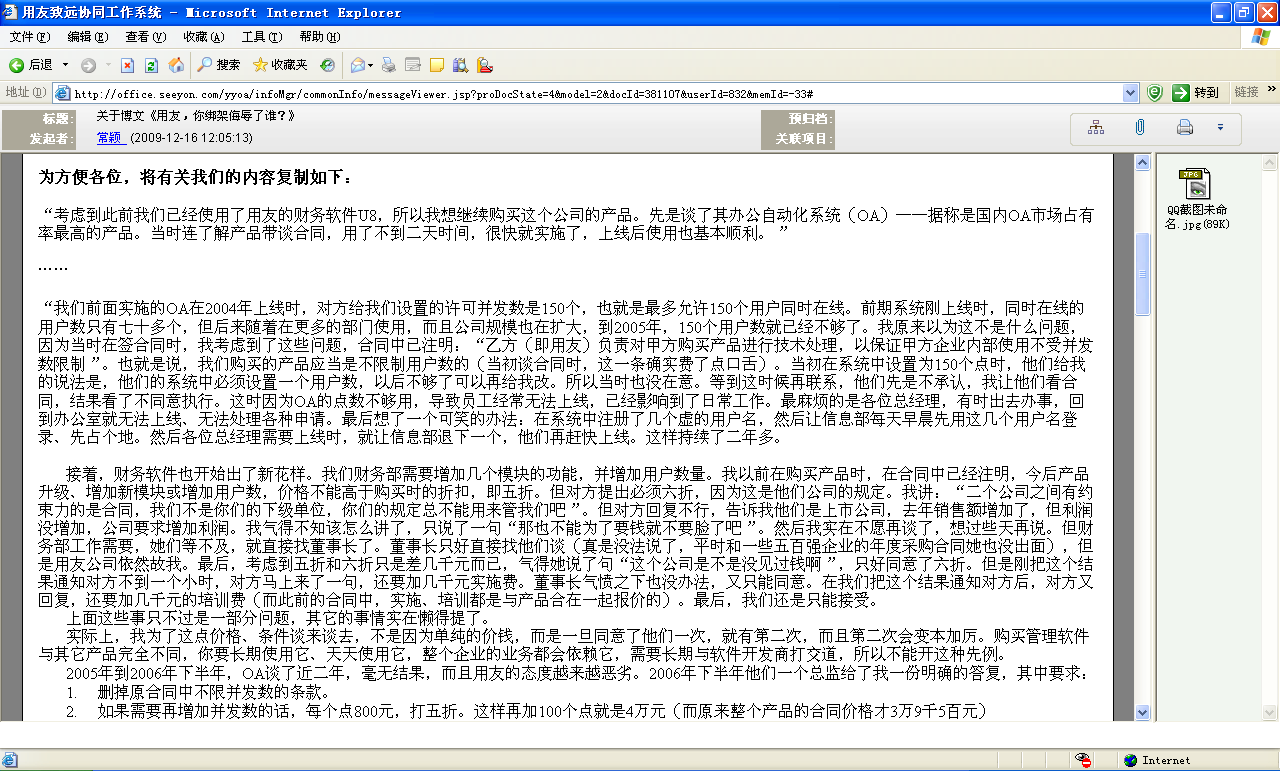The image size is (1280, 771).
Task: Open the View (查看) menu
Action: click(x=145, y=37)
